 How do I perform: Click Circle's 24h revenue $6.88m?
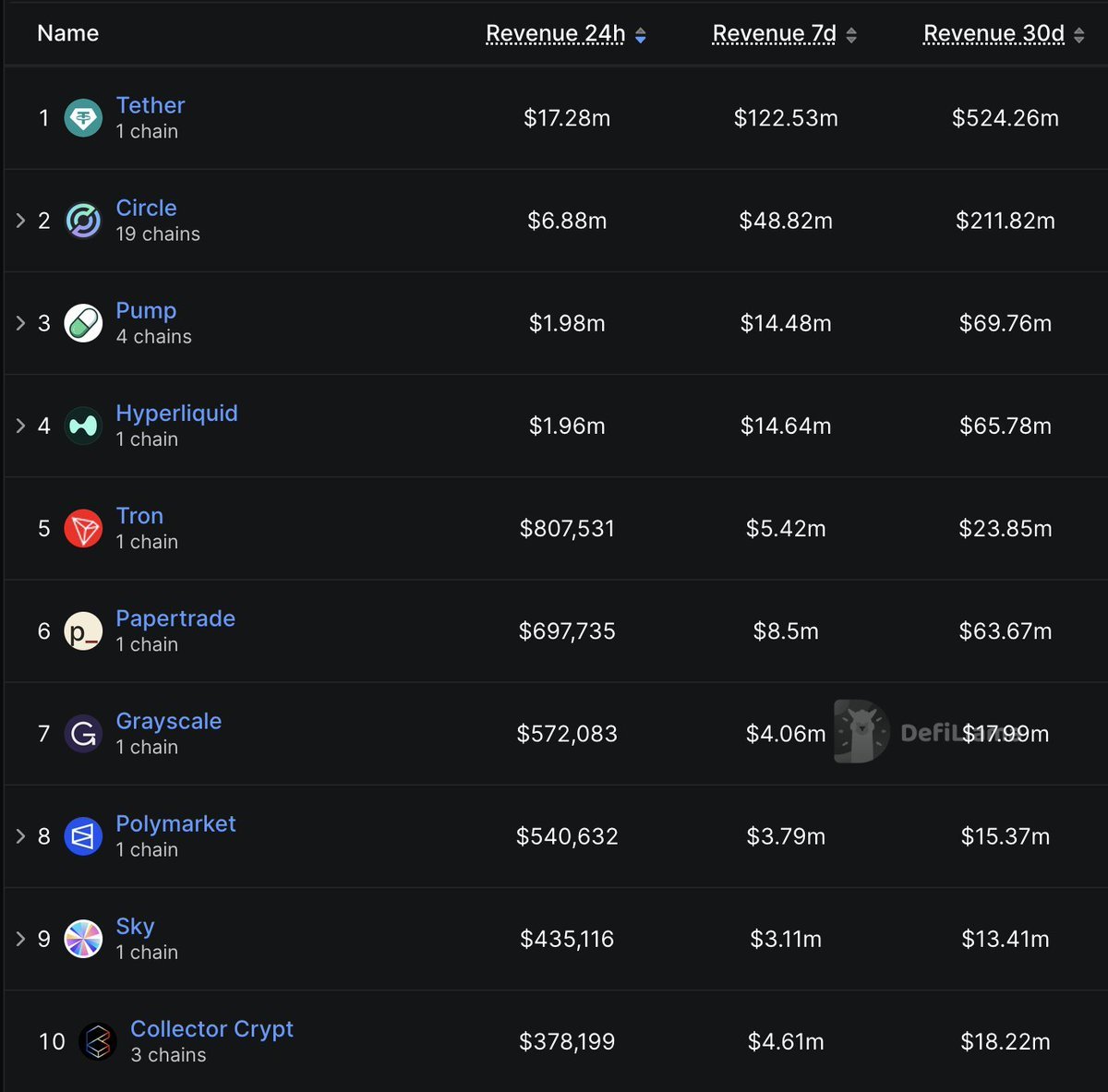point(567,221)
